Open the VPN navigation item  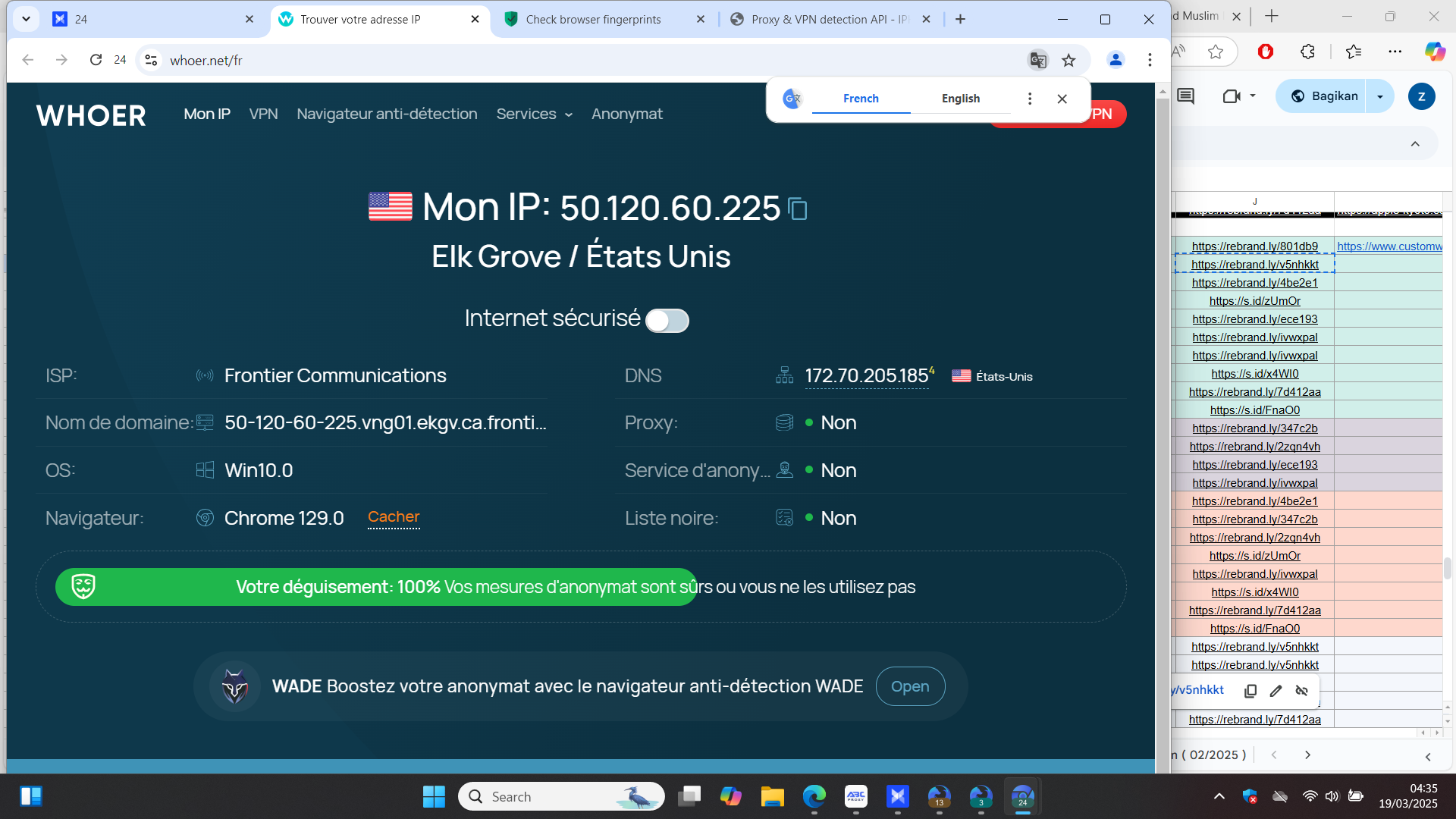pyautogui.click(x=263, y=114)
